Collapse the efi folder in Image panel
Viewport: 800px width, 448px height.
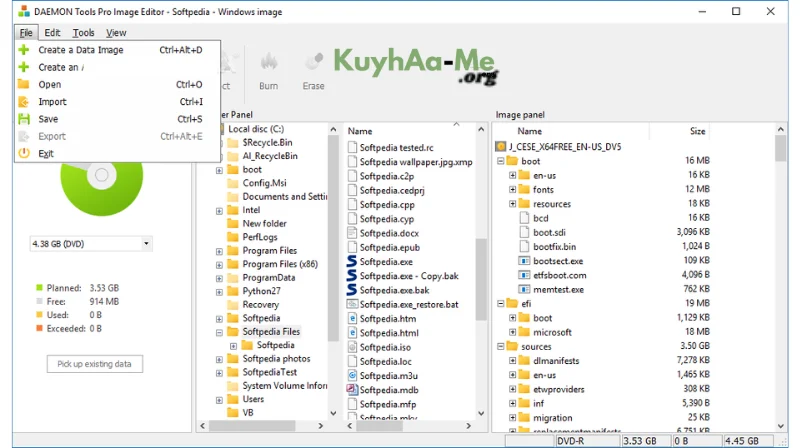point(501,304)
